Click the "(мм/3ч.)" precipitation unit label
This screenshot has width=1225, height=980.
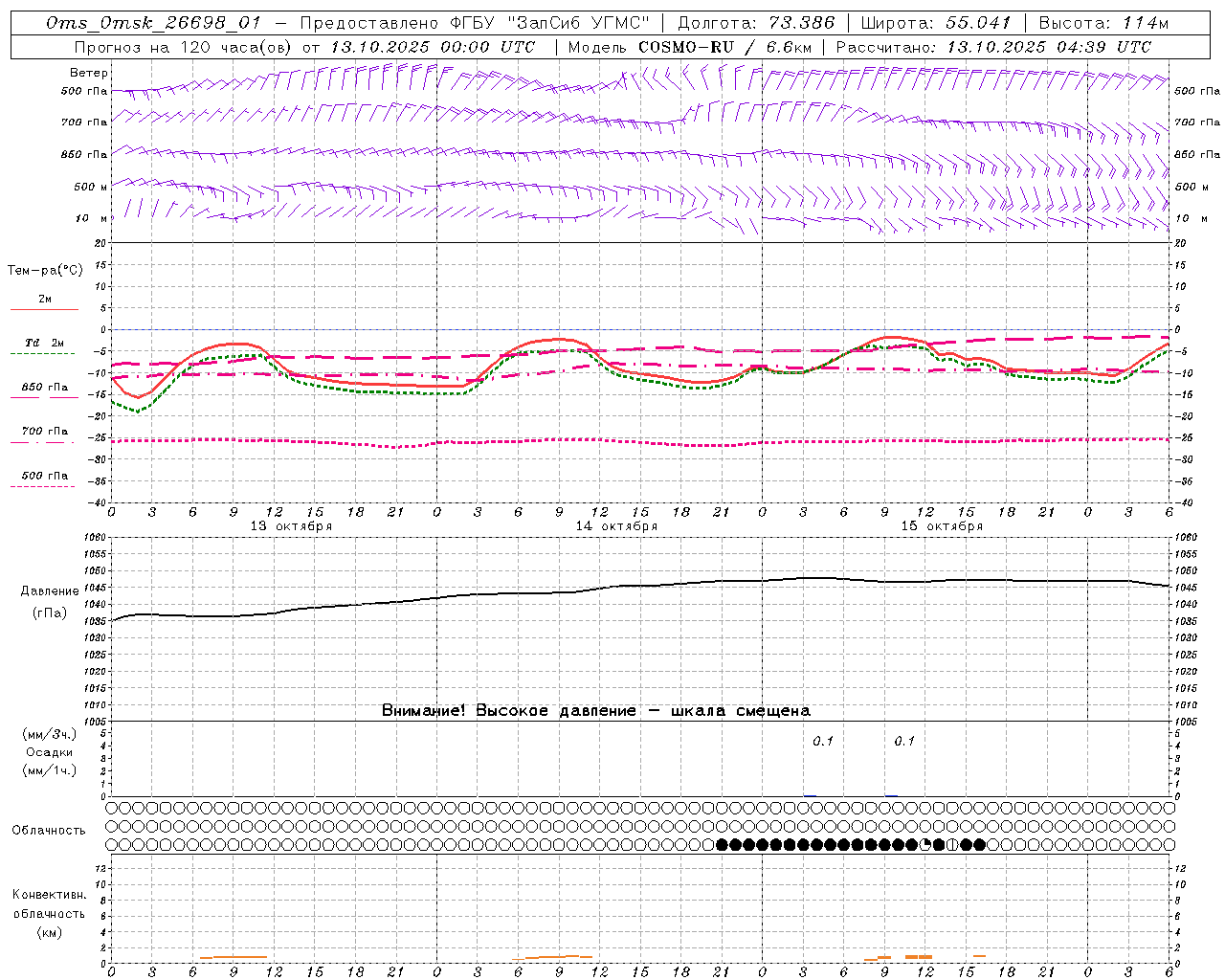[50, 734]
